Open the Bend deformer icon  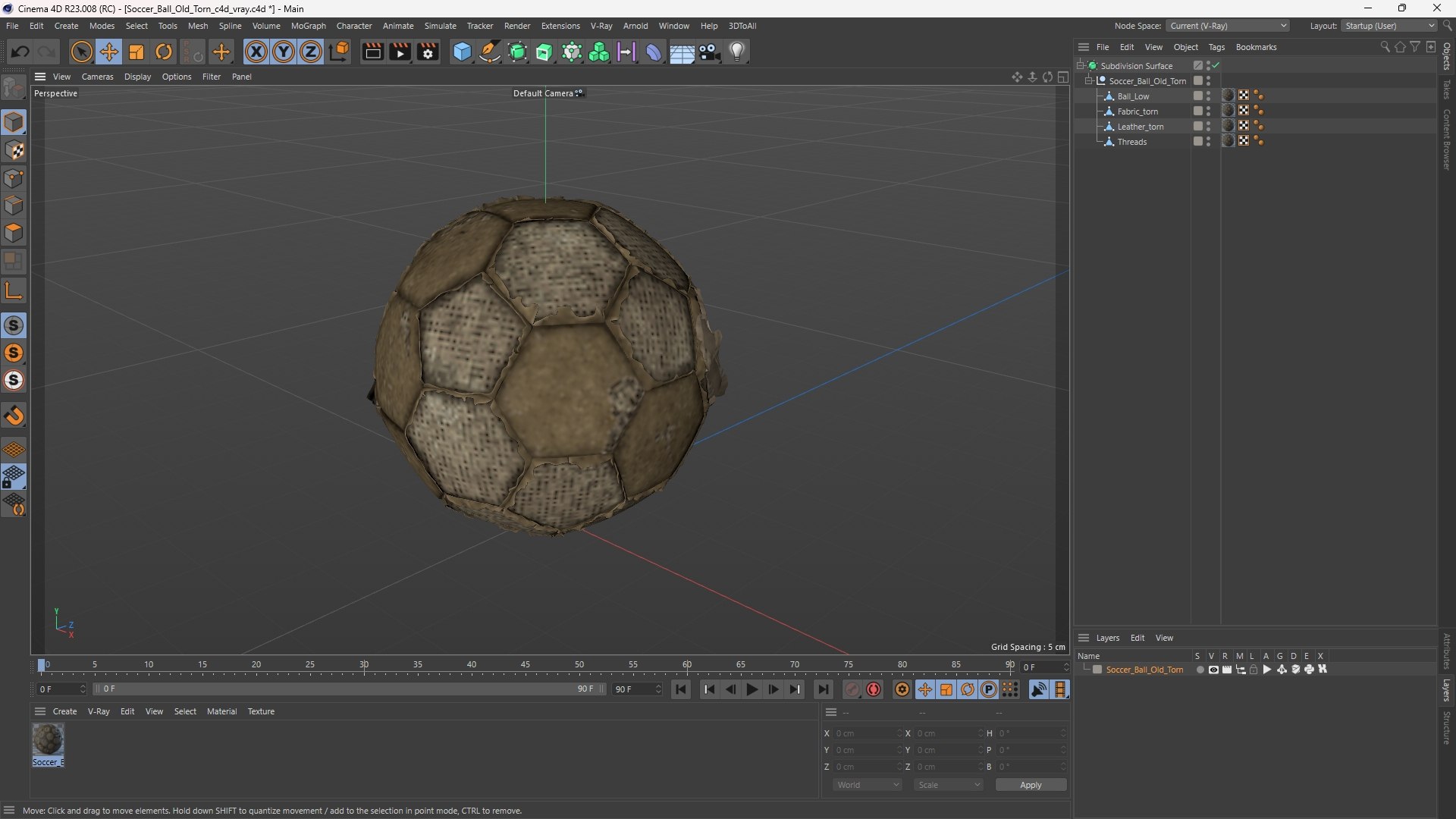654,52
